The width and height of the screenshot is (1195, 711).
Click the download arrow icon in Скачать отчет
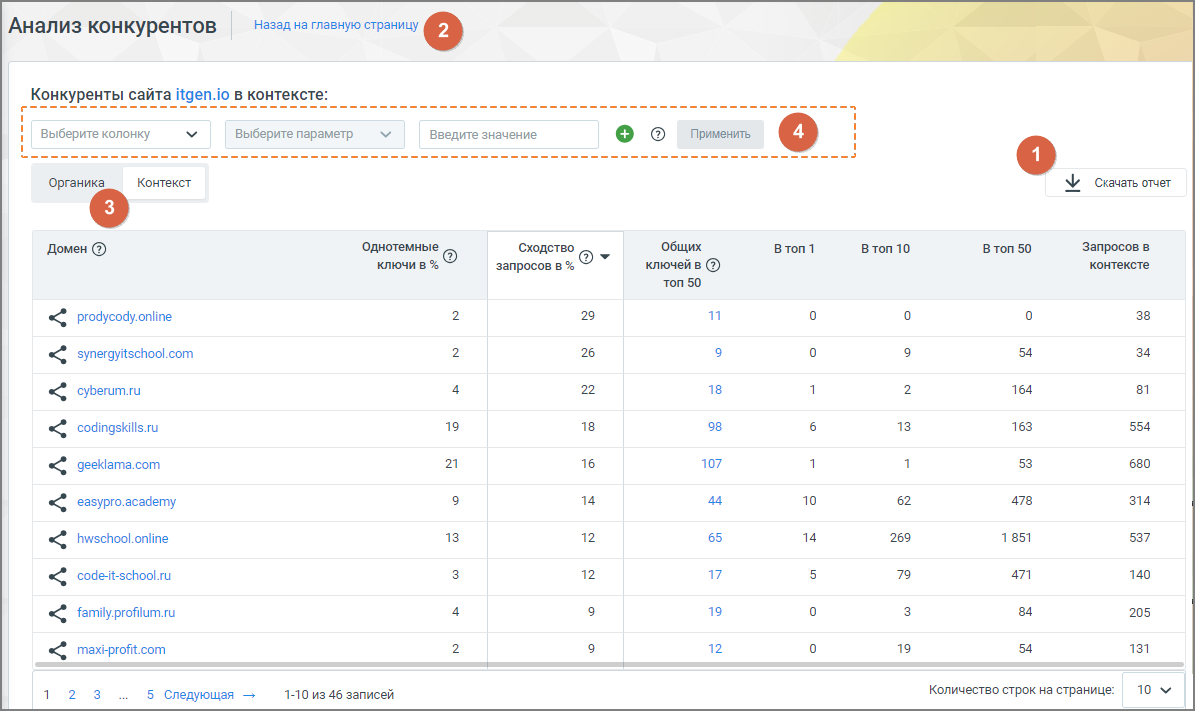pos(1072,183)
